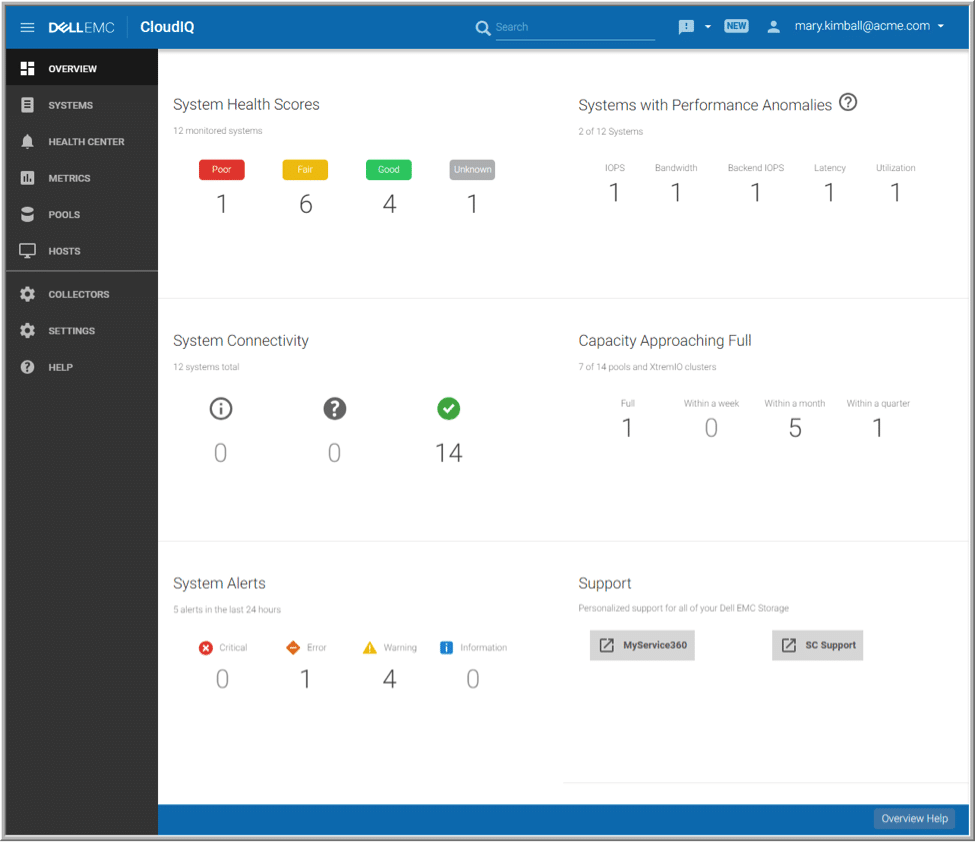Click the search magnifier icon

(x=483, y=28)
